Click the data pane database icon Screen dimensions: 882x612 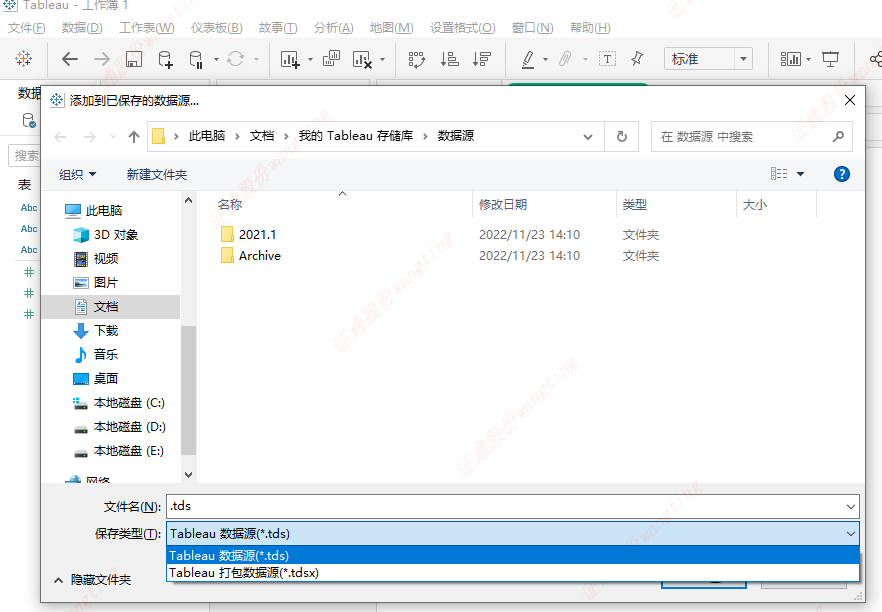click(29, 120)
